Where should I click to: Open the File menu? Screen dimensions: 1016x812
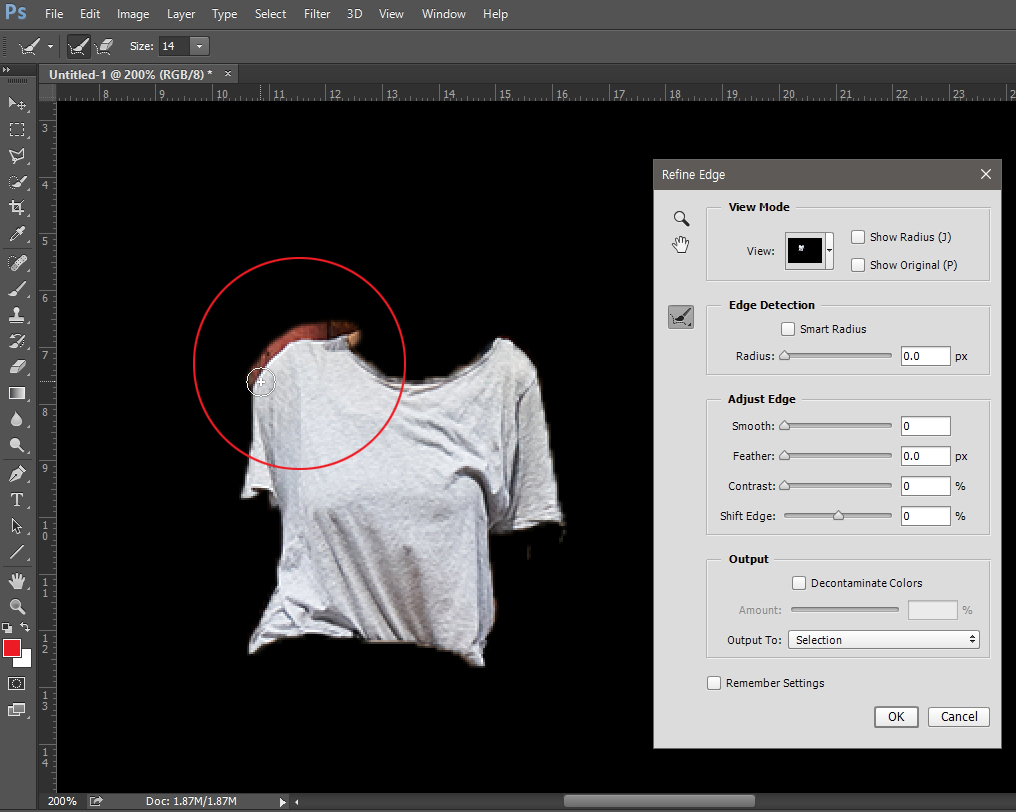coord(54,14)
